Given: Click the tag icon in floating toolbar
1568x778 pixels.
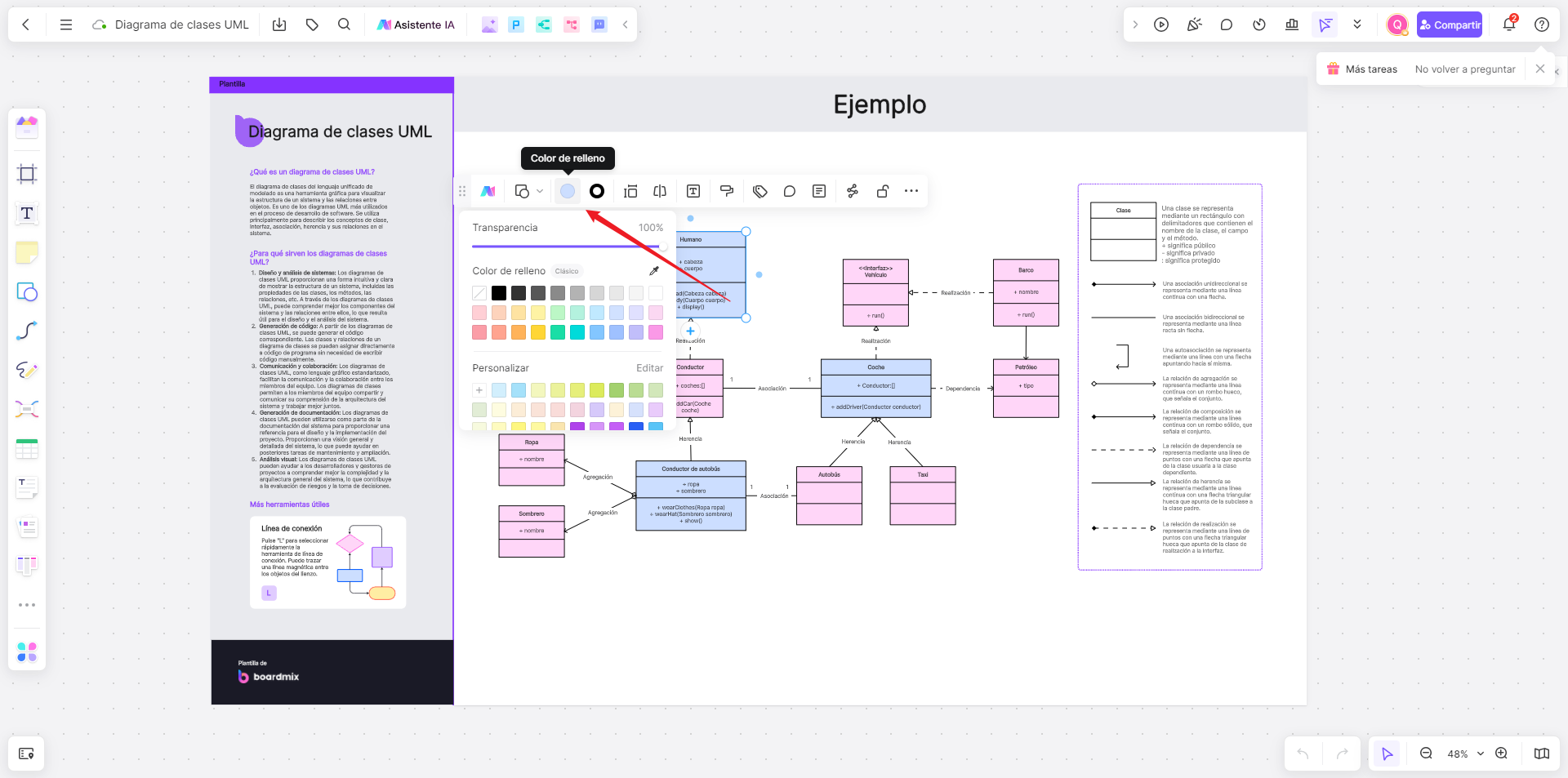Looking at the screenshot, I should pos(760,191).
